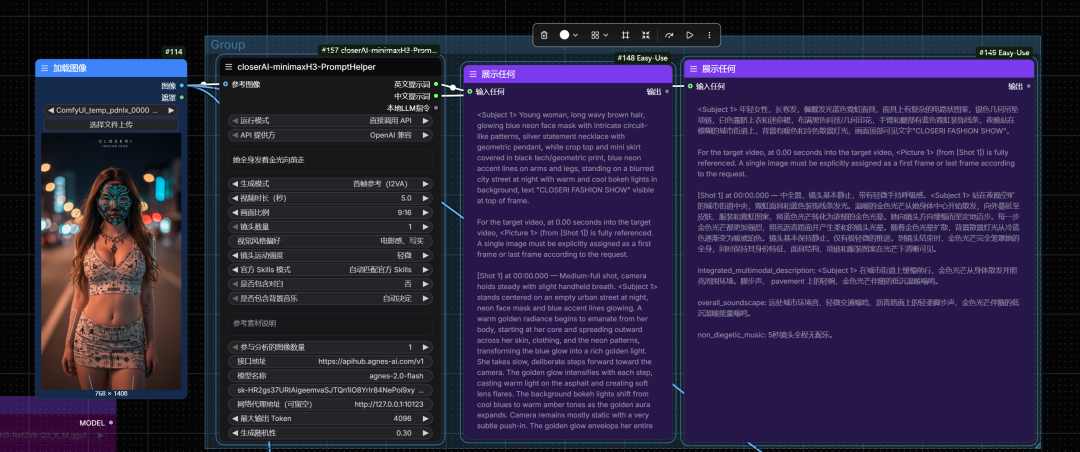
Task: Click the 参考图像 input slot
Action: pos(225,84)
